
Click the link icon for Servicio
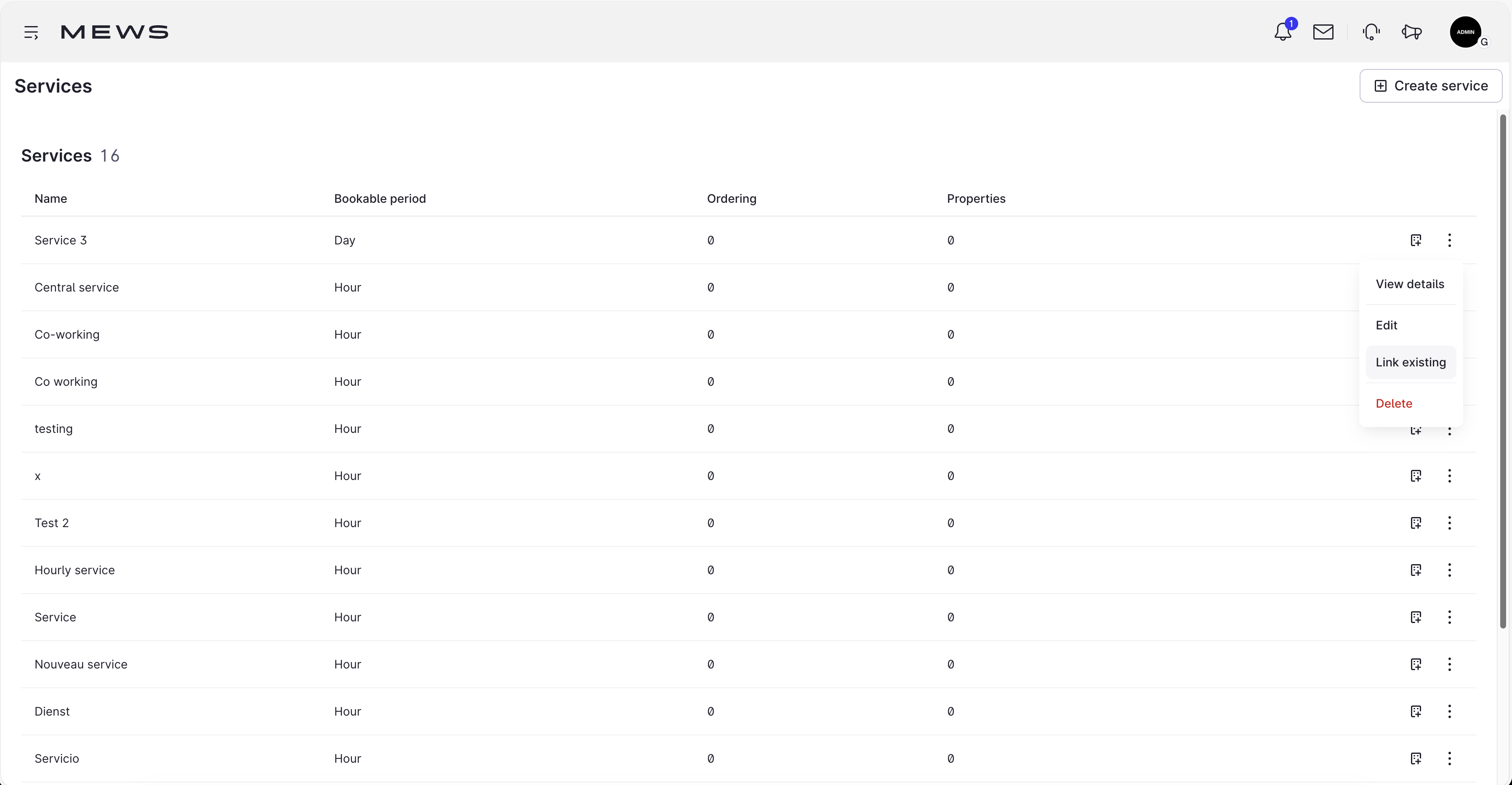point(1416,758)
